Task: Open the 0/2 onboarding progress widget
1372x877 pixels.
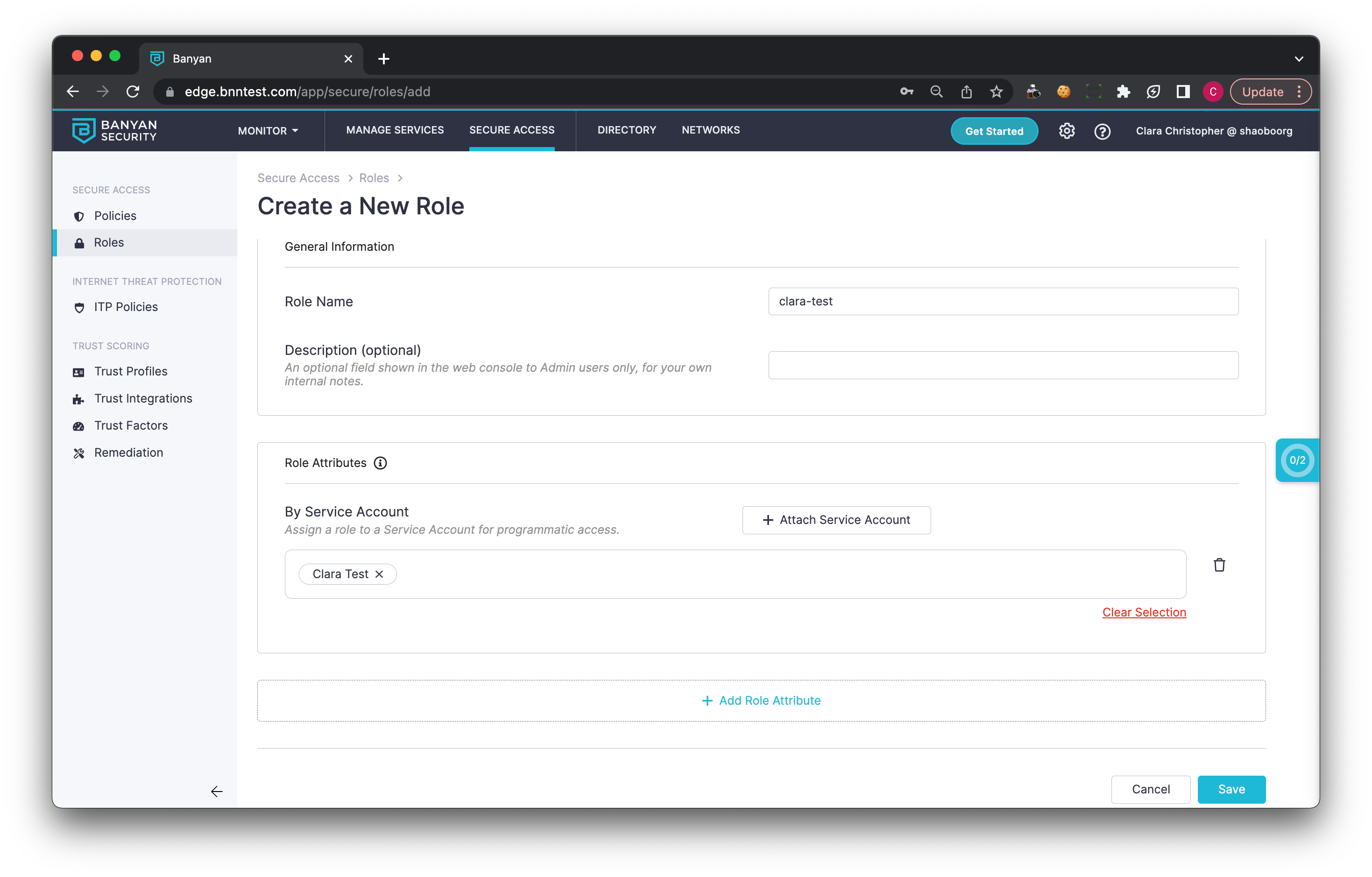Action: 1297,460
